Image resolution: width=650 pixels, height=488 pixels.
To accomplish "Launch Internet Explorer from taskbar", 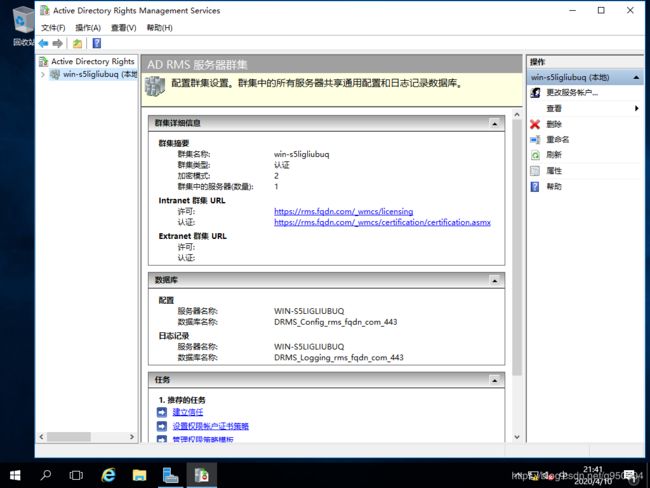I will 109,475.
